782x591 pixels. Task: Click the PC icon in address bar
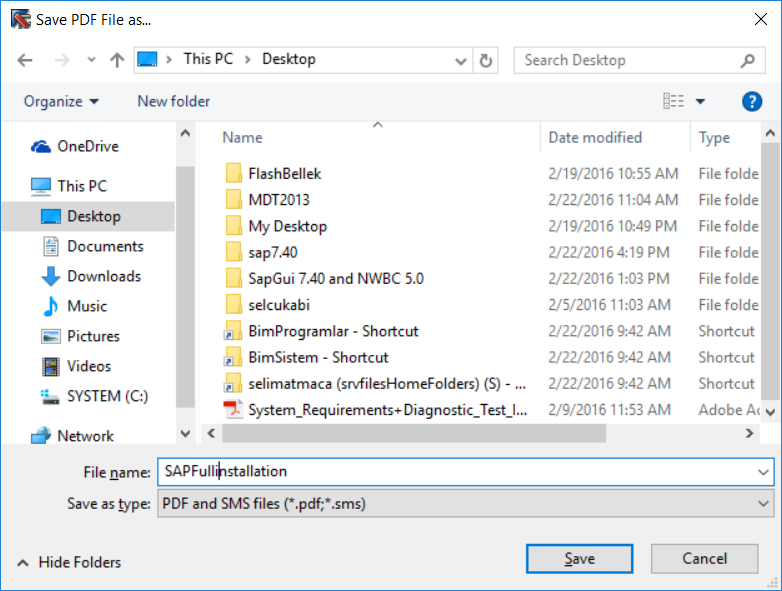(147, 59)
